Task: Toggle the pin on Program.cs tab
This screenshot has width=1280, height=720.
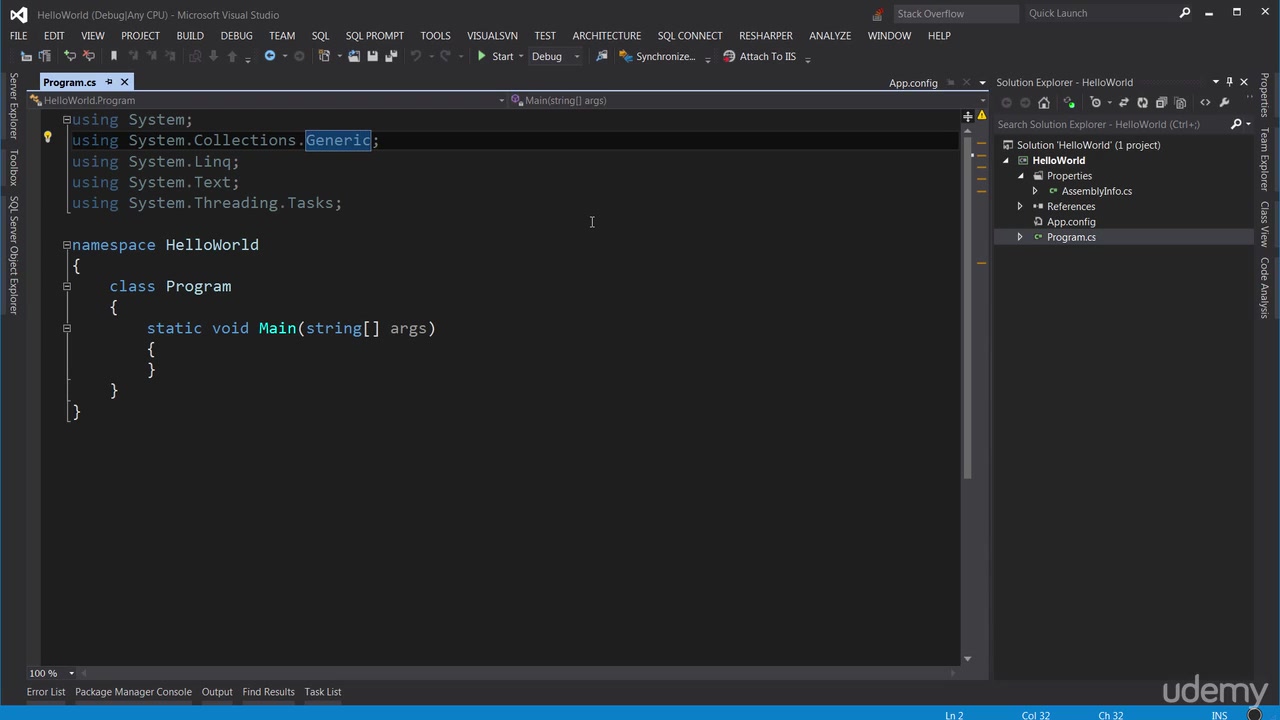Action: 109,82
